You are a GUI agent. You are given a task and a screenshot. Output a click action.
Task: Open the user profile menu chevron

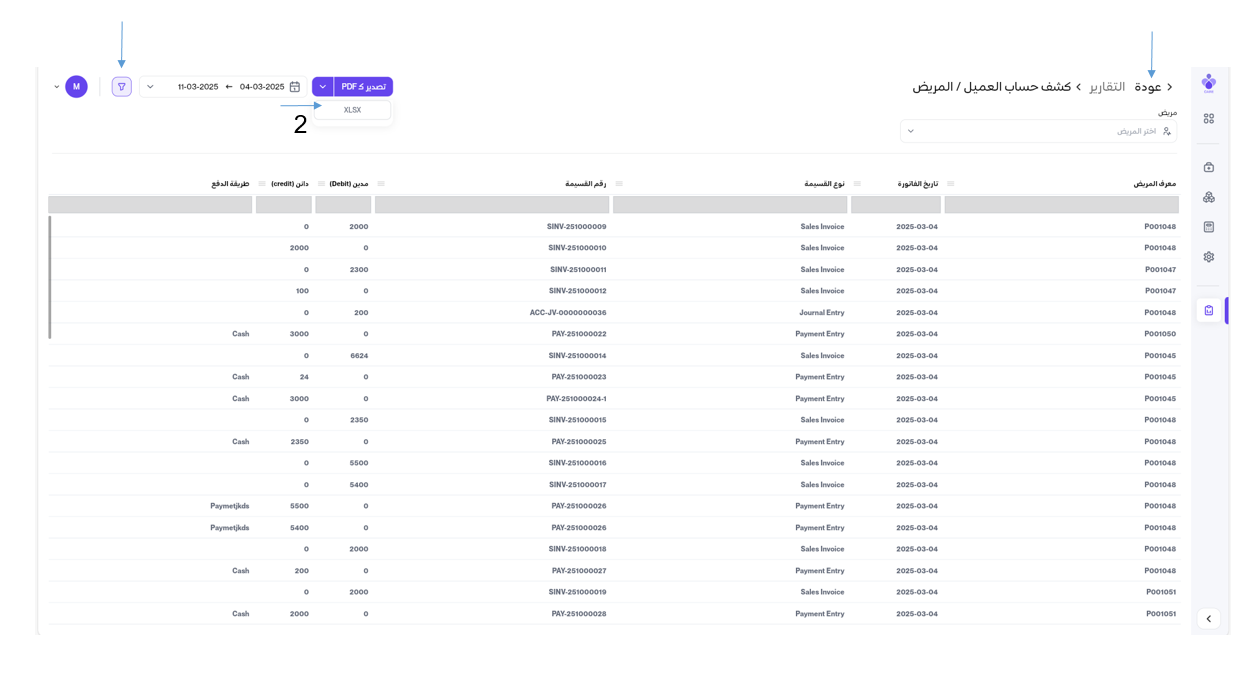[56, 87]
